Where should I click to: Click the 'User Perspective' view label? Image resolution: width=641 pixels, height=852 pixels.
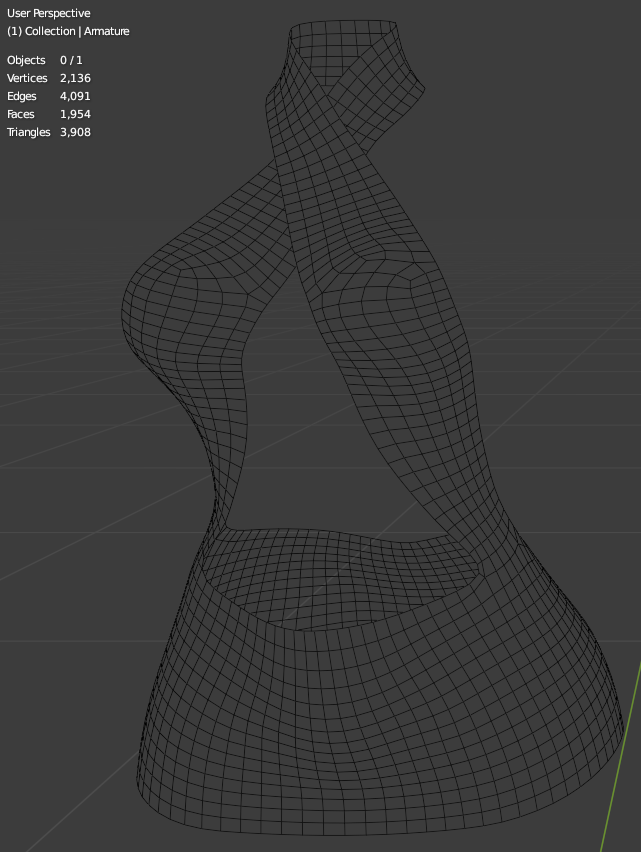pyautogui.click(x=48, y=13)
